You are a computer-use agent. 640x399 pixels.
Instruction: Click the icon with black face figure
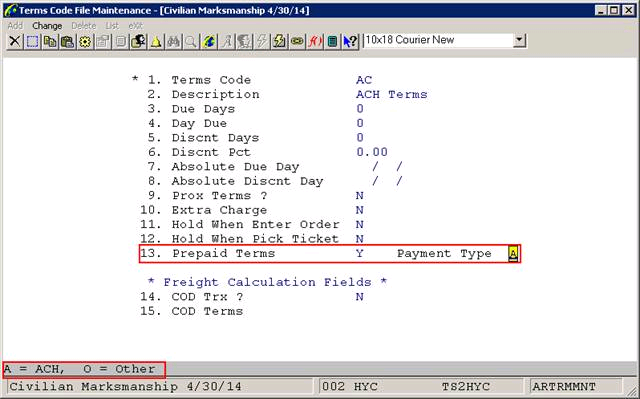138,41
